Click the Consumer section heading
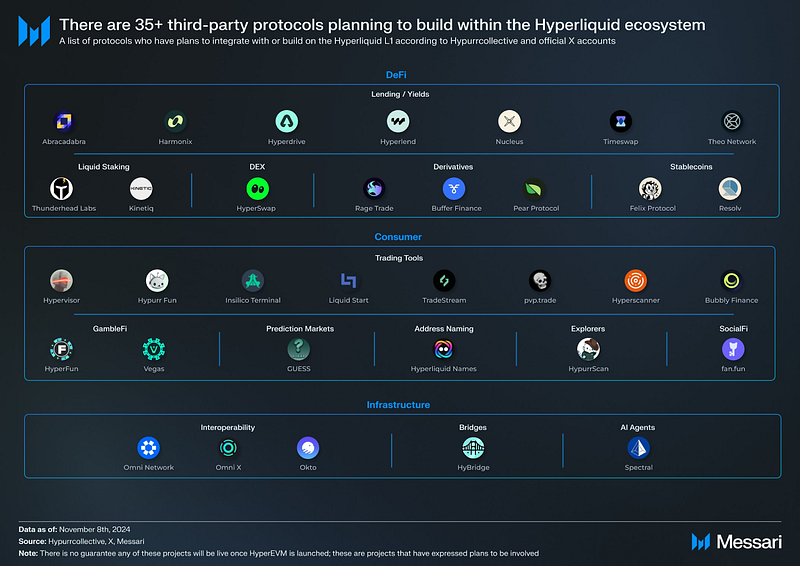 (398, 237)
